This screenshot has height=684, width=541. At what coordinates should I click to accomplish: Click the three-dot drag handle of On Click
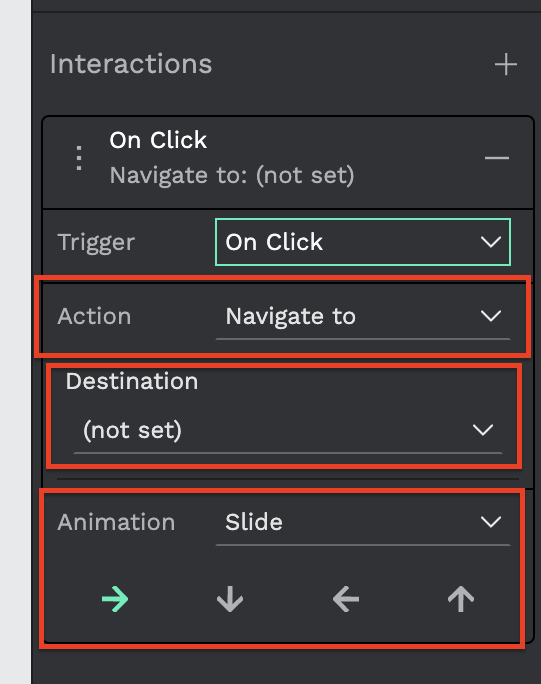pos(79,158)
